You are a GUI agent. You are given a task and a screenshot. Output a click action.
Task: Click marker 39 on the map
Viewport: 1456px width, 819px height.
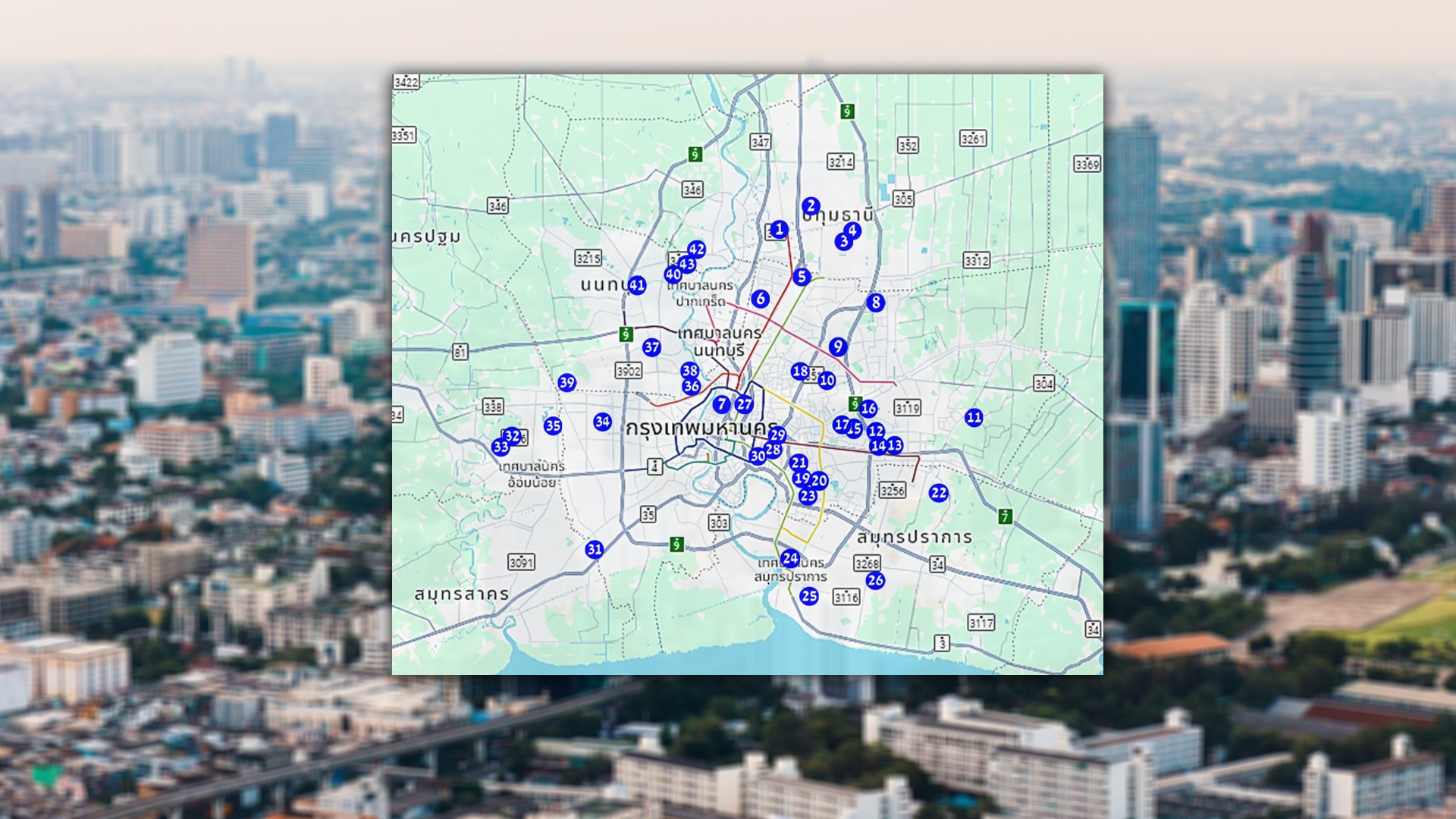pyautogui.click(x=567, y=382)
